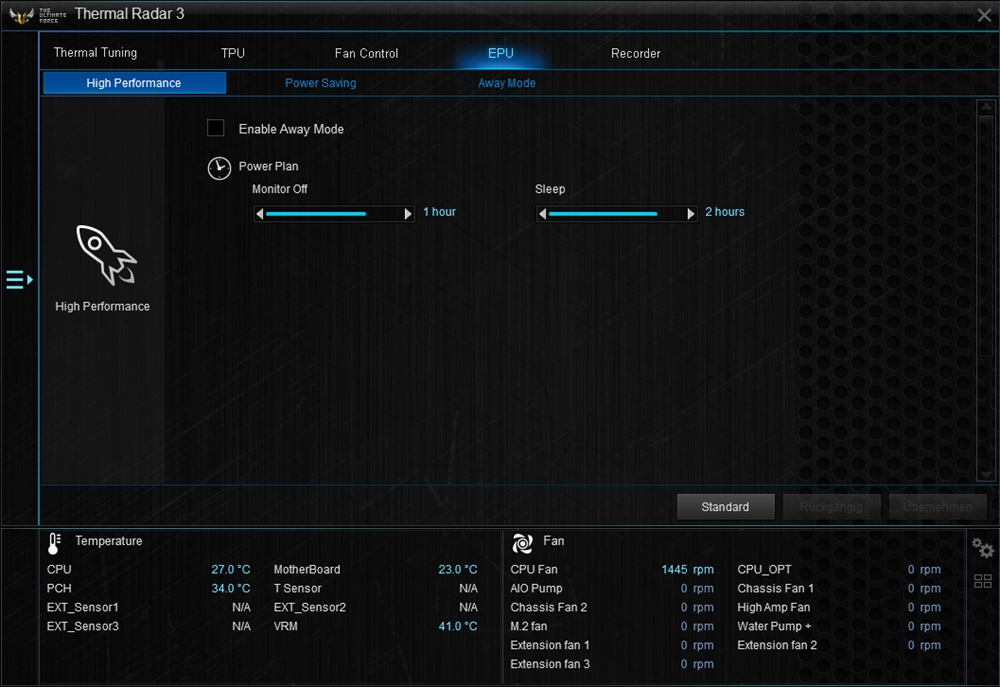Screen dimensions: 1000x687
Task: Expand the left sidebar menu icon
Action: pos(19,279)
